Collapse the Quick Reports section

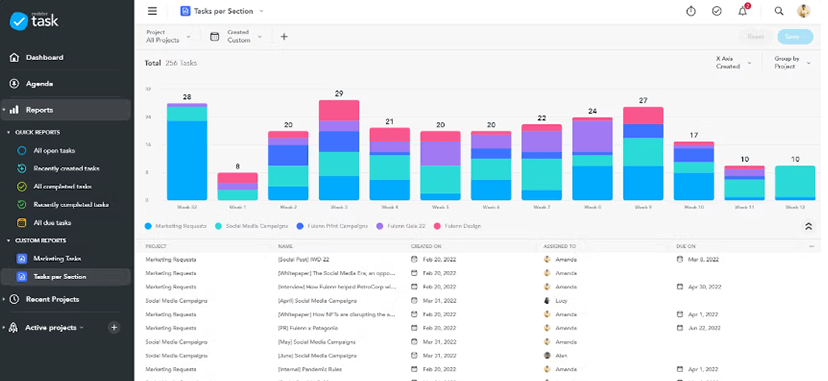click(8, 132)
